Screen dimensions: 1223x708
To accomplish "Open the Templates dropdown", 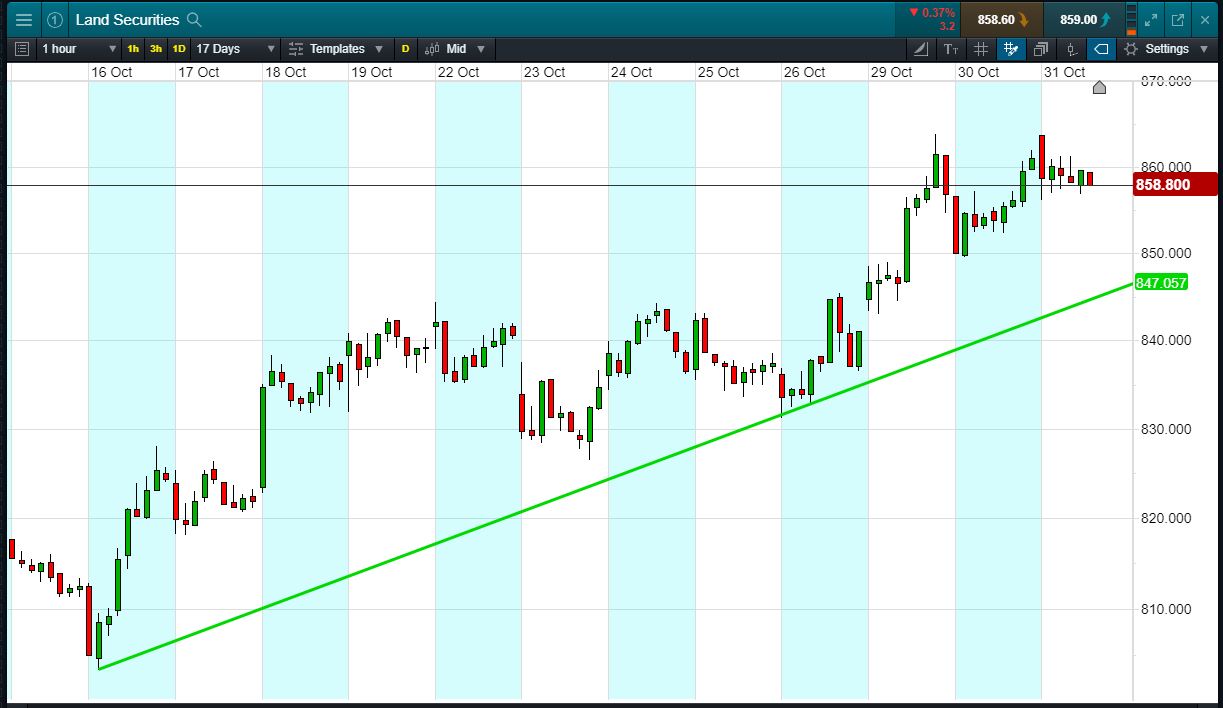I will (x=336, y=48).
